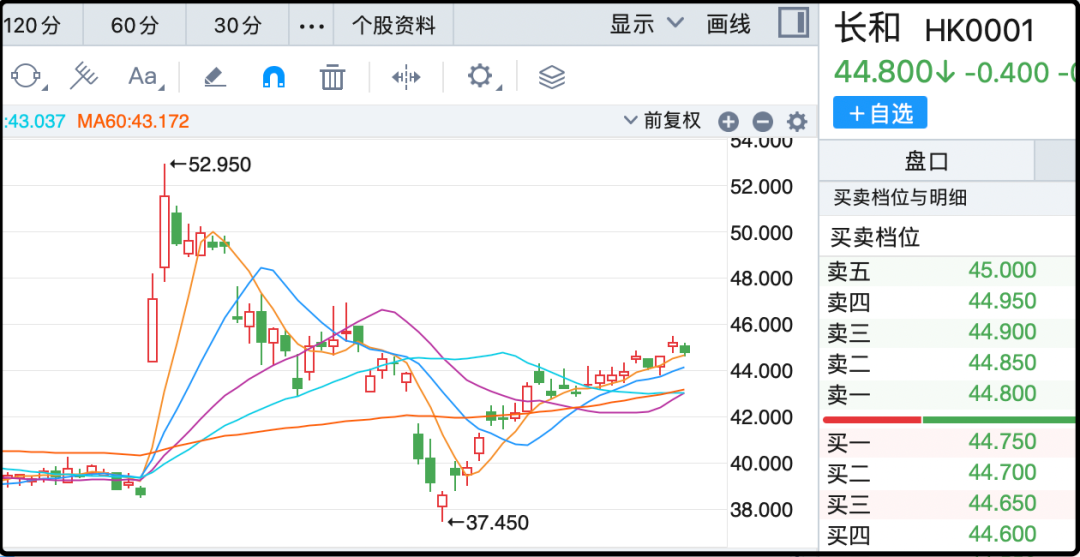Select the fan line drawing tool

[84, 76]
